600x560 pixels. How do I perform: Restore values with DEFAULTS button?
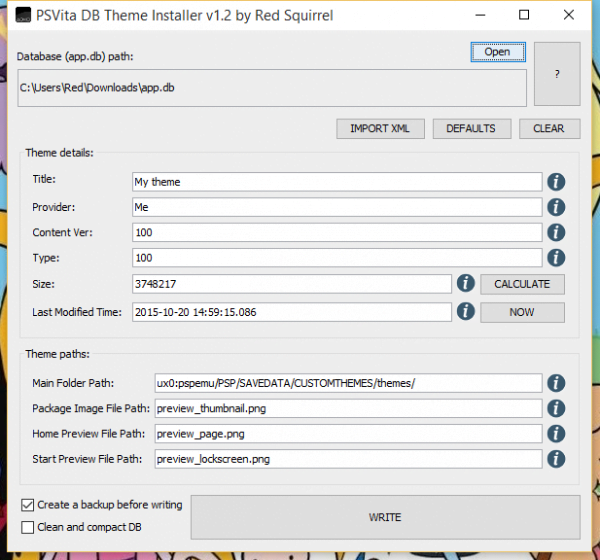471,129
